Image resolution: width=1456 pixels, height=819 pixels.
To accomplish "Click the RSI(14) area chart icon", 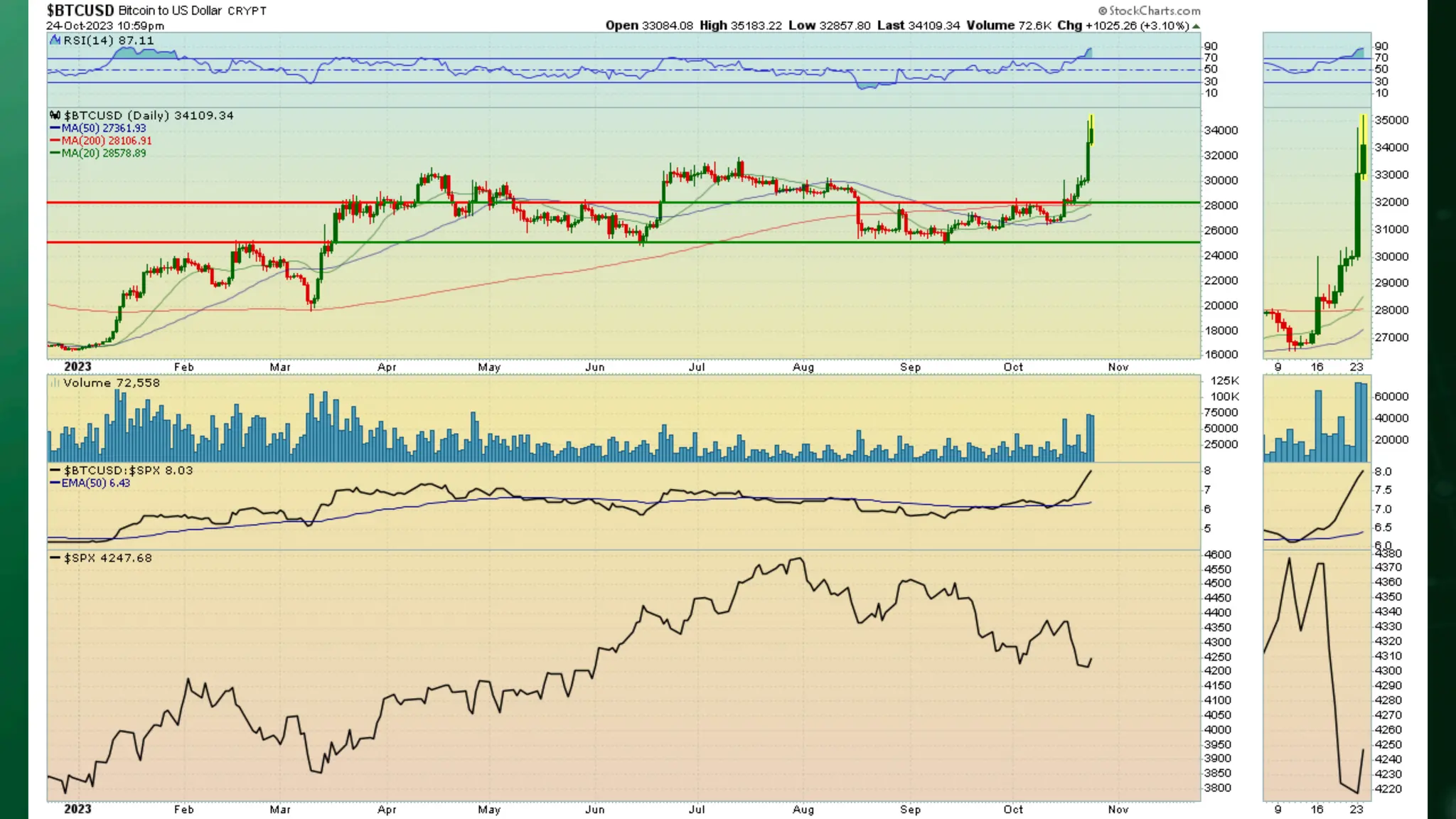I will [55, 41].
